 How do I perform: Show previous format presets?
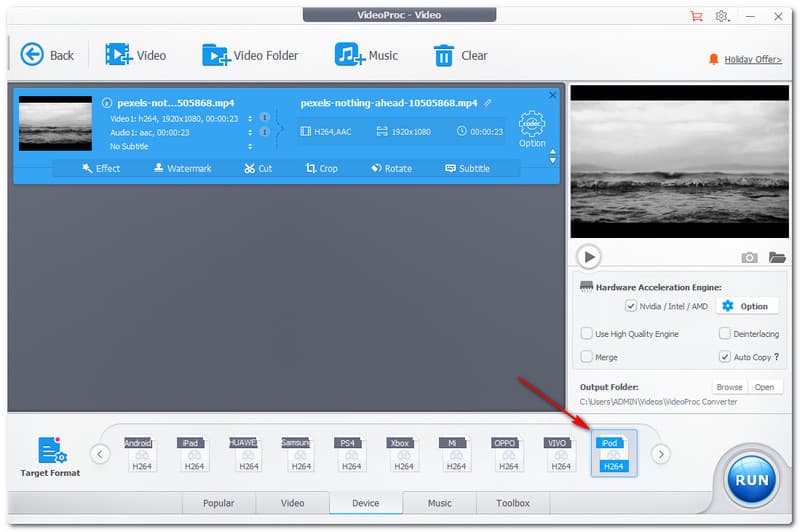point(100,454)
